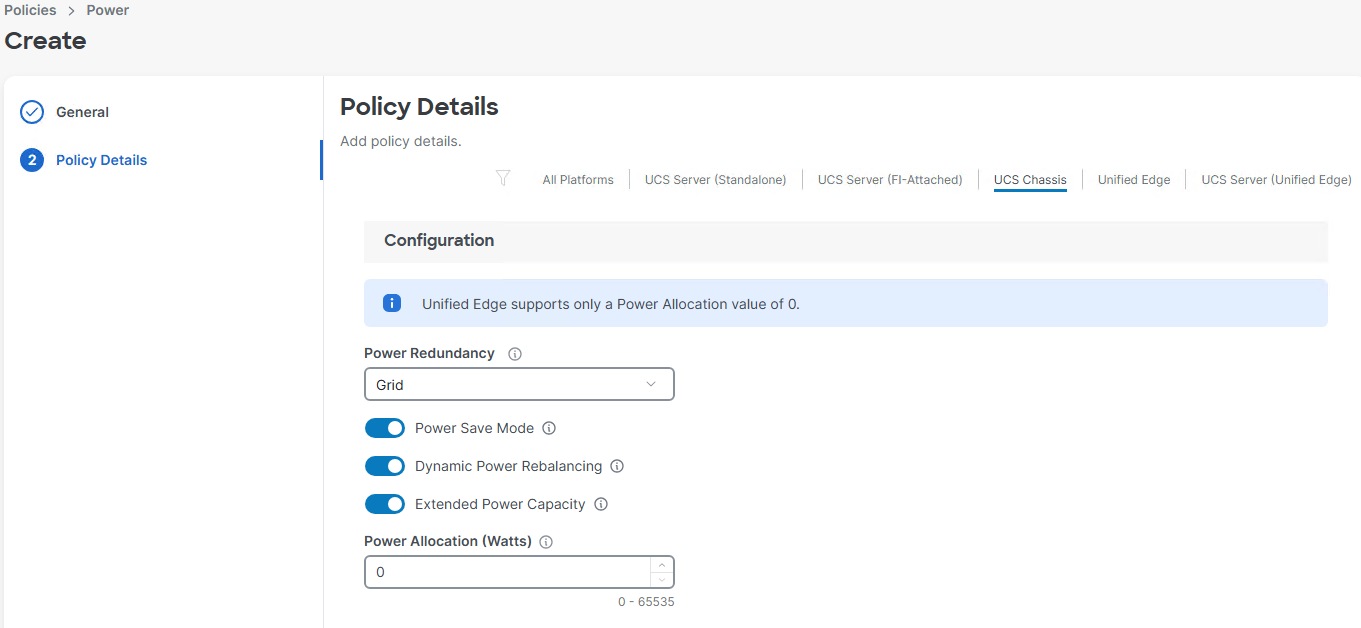Select the Unified Edge tab
The image size is (1361, 628).
pyautogui.click(x=1134, y=180)
